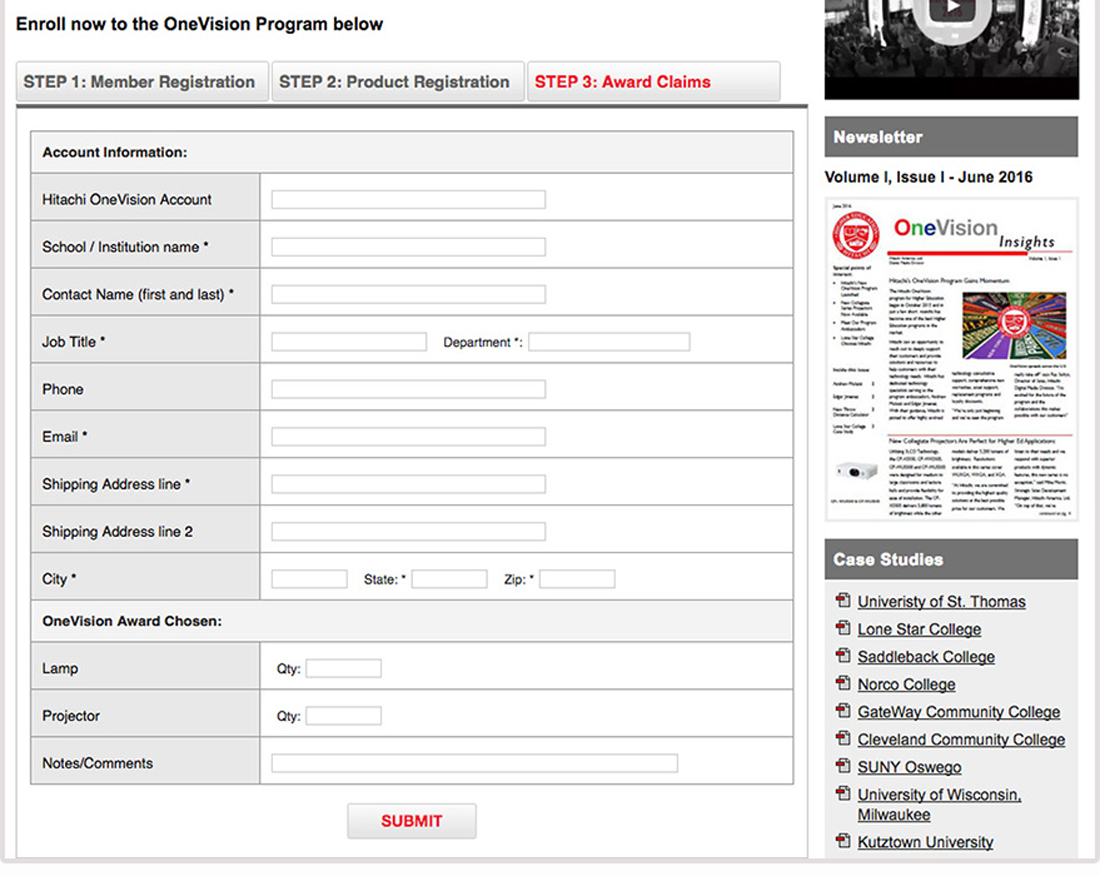Viewport: 1100px width, 876px height.
Task: Open PDF icon beside Univeristy of St. Thomas
Action: coord(843,600)
